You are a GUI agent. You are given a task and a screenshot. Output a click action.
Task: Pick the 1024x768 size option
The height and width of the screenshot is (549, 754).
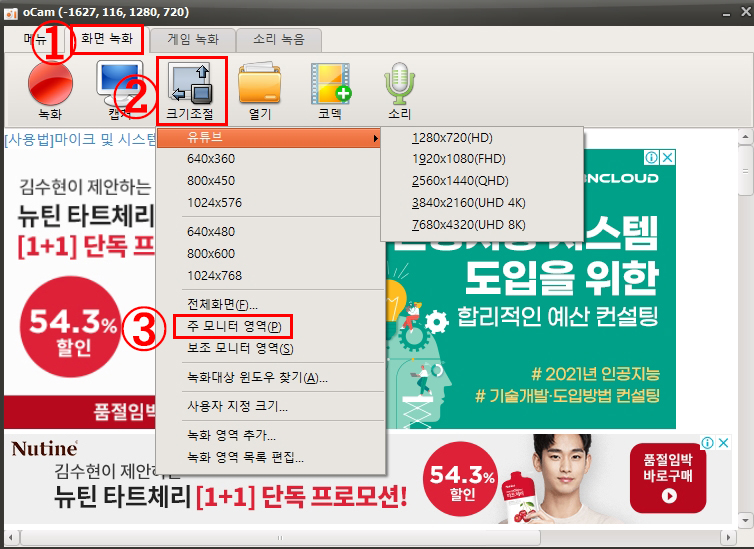(x=271, y=276)
